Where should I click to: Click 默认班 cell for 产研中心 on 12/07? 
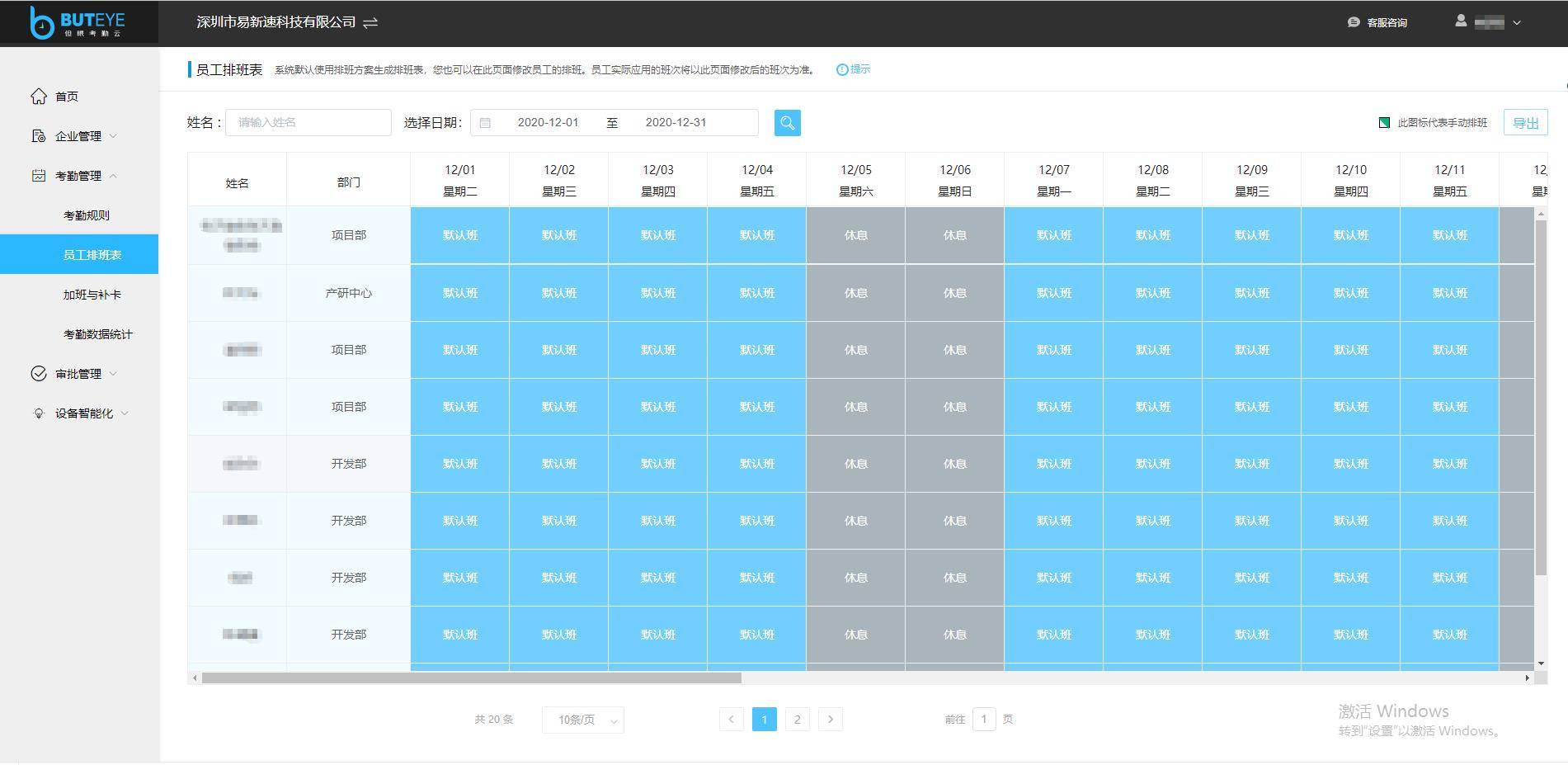tap(1054, 293)
